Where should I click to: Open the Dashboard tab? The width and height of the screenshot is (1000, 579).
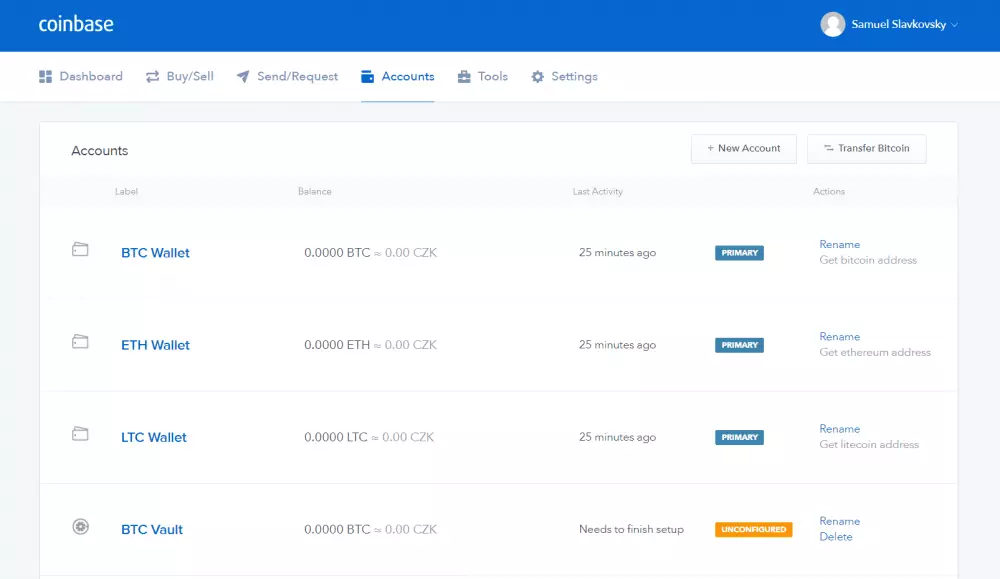(89, 76)
